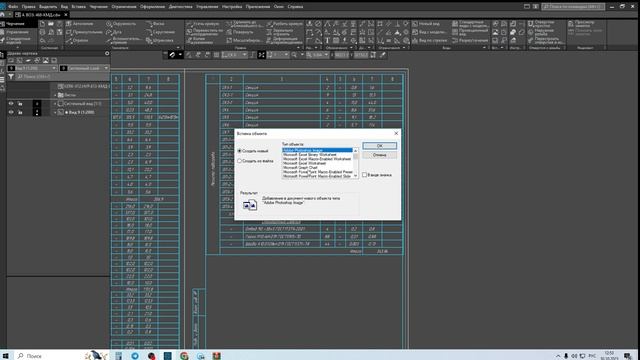640x360 pixels.
Task: Select the Вспомогательная прямая tool
Action: click(x=123, y=40)
